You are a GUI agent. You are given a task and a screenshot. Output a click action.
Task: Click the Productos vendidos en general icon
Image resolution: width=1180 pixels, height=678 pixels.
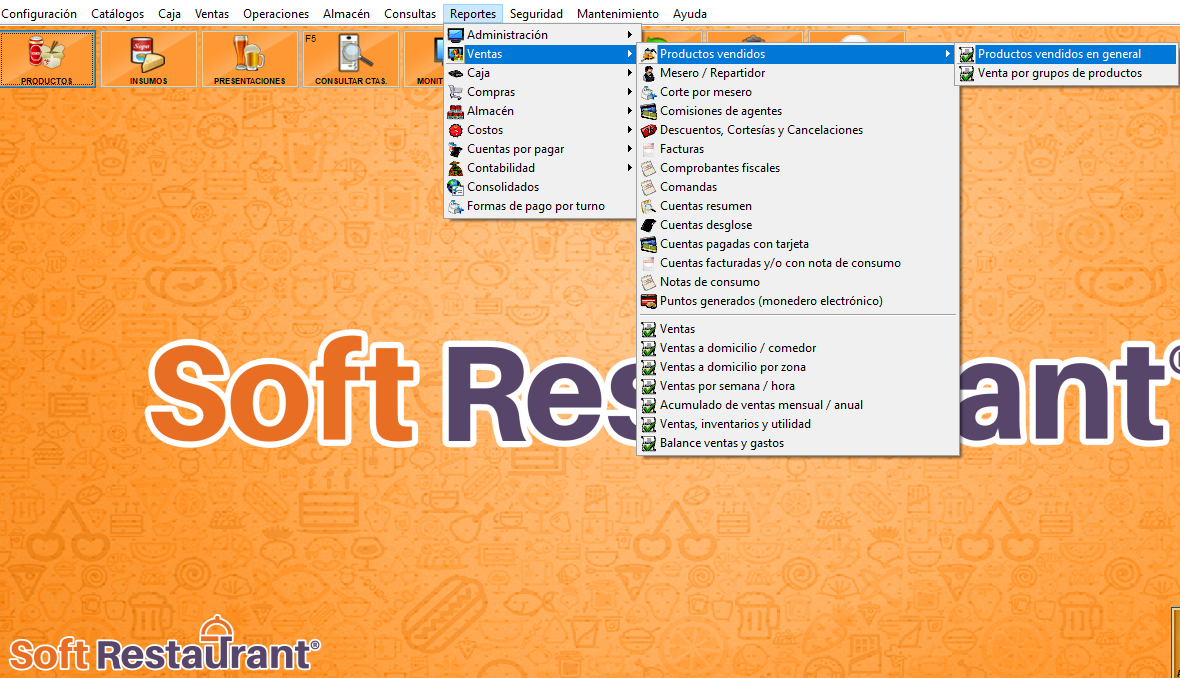(966, 54)
